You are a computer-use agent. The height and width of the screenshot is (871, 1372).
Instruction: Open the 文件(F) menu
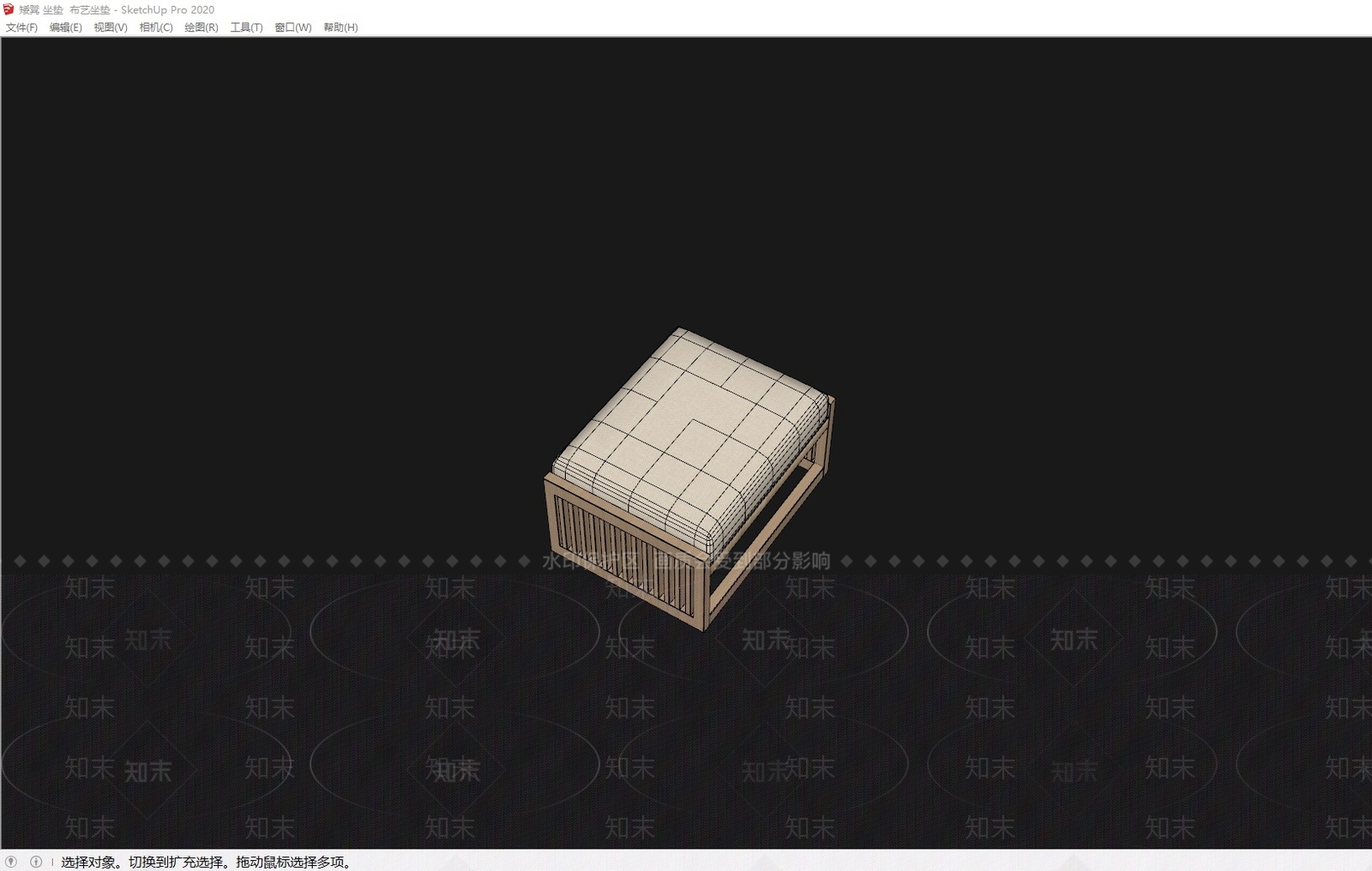[21, 27]
